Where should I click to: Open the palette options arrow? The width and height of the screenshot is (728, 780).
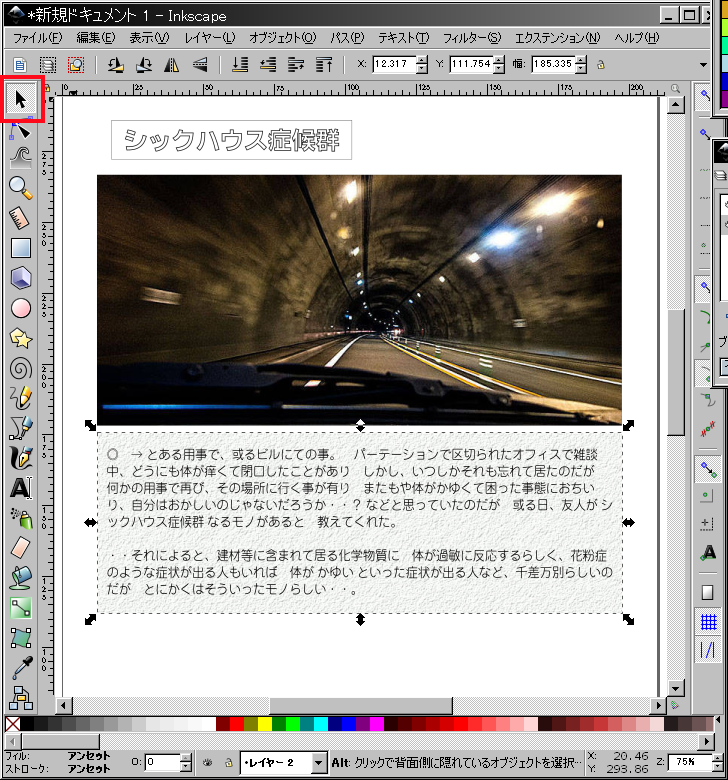coord(718,719)
